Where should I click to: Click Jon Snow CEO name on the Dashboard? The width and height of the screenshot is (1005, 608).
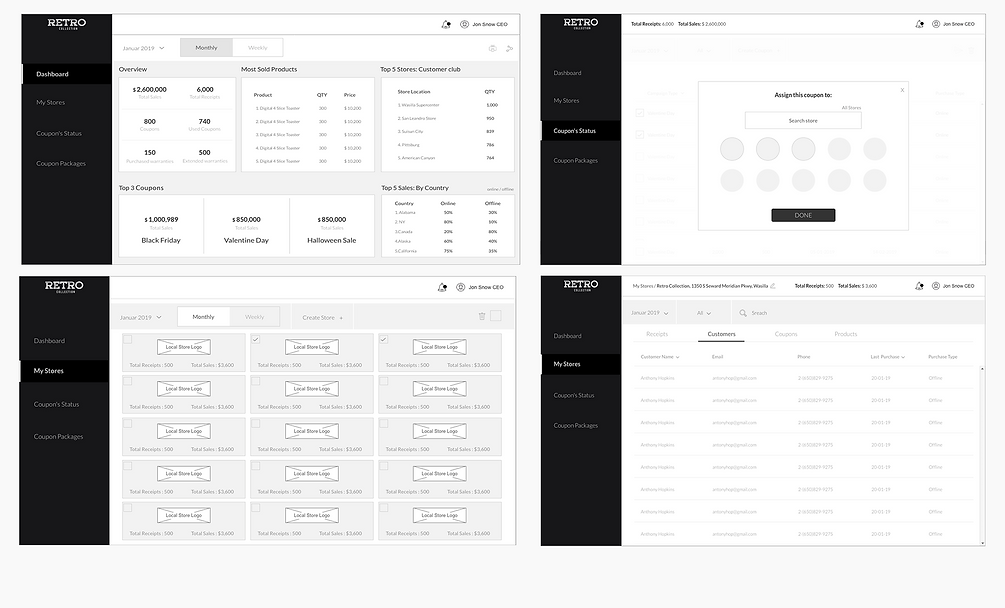pos(490,24)
